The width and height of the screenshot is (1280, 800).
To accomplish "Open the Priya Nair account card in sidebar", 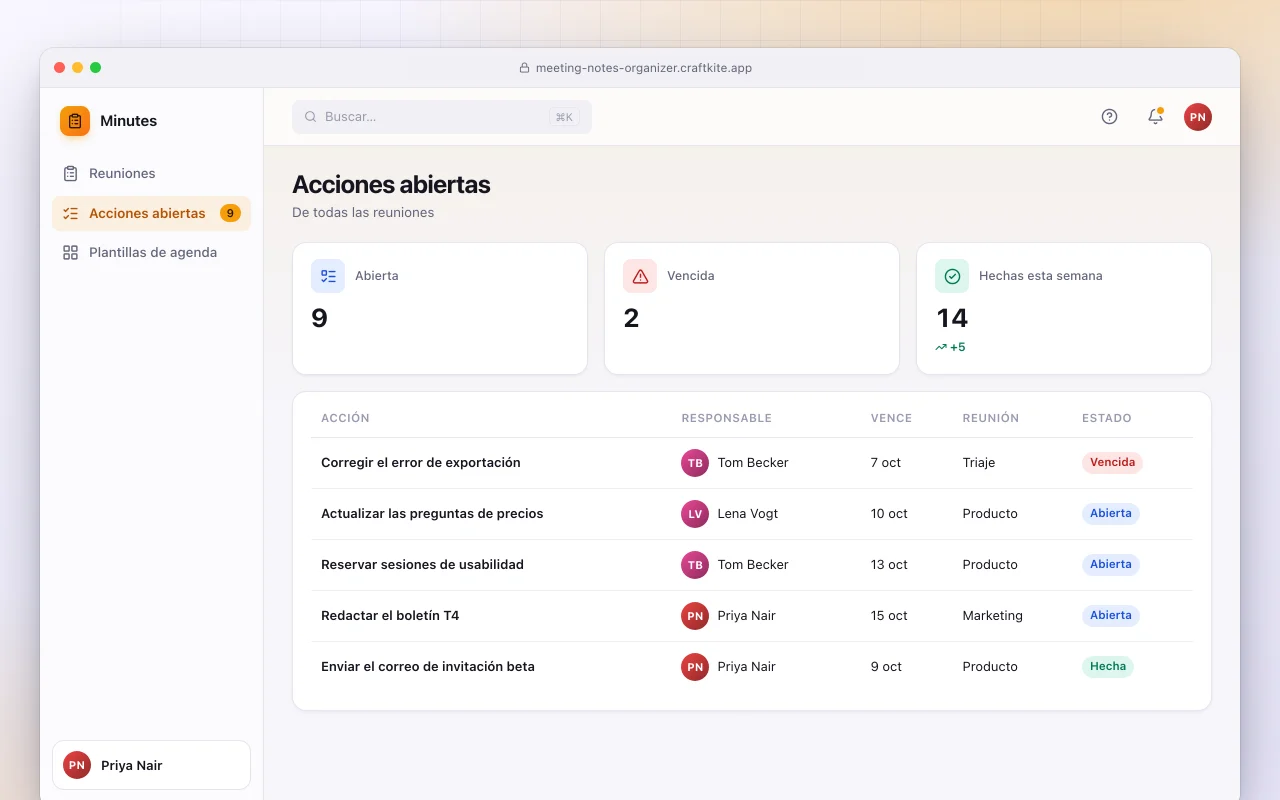I will [x=151, y=765].
